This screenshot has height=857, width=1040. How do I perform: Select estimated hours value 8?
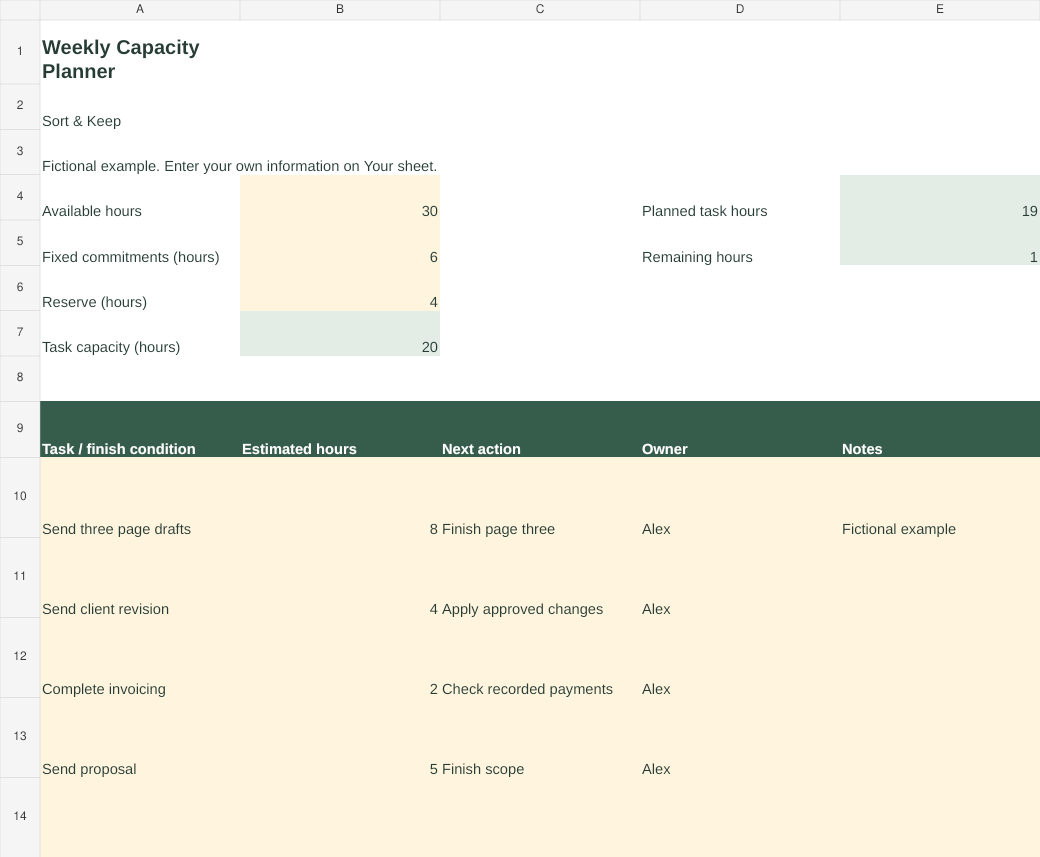pyautogui.click(x=340, y=497)
